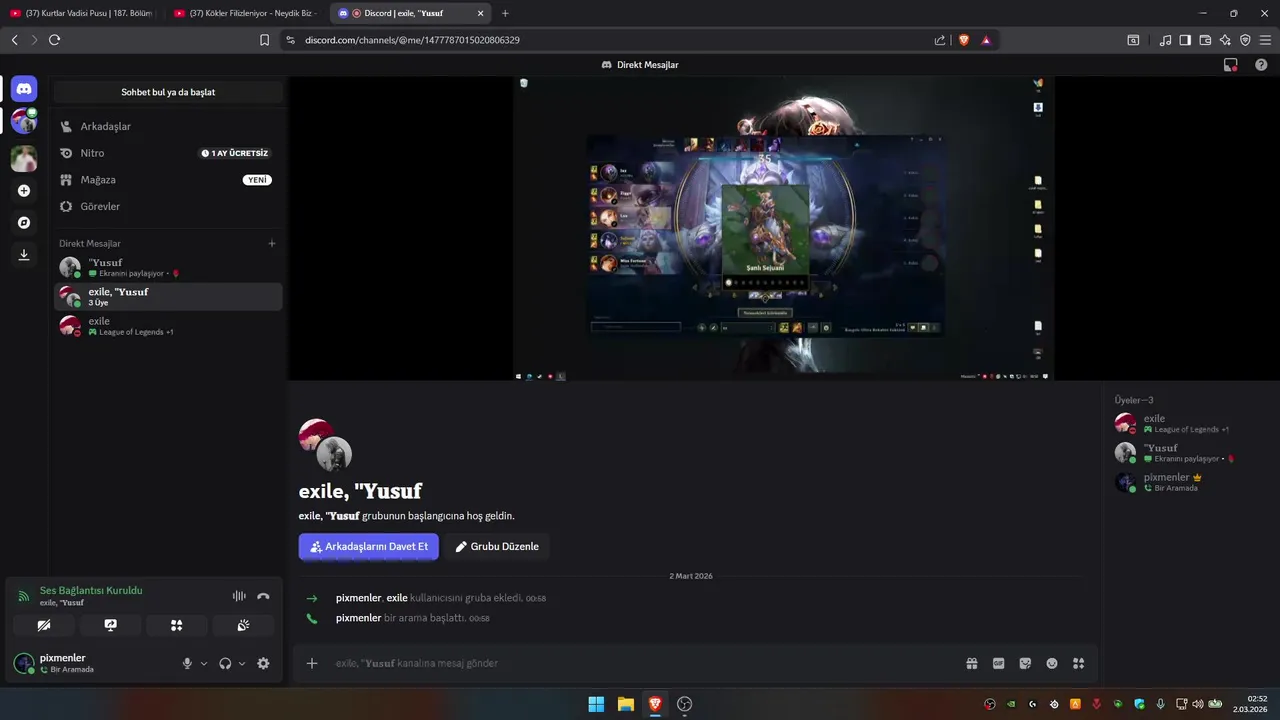
Task: Open Windows Start menu
Action: pos(596,704)
